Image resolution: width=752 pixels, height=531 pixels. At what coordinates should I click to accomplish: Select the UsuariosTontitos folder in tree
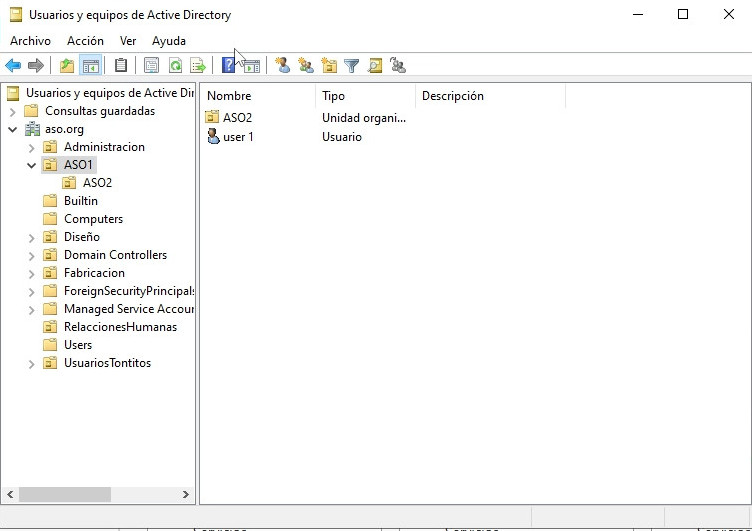[x=107, y=363]
